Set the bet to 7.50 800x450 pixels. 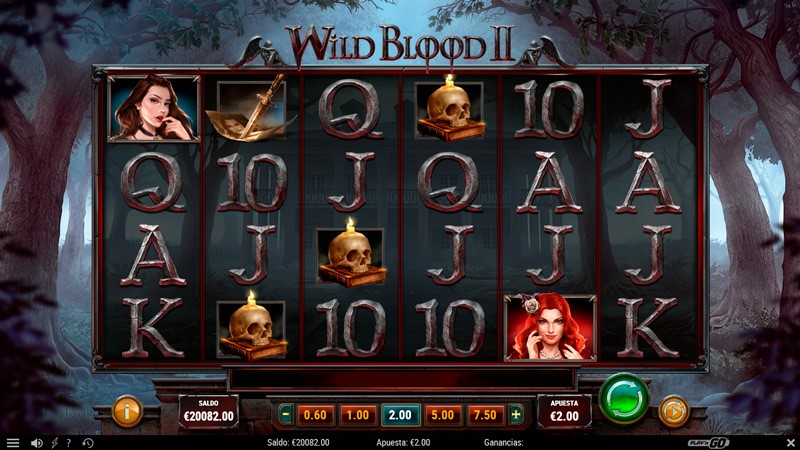[x=485, y=415]
